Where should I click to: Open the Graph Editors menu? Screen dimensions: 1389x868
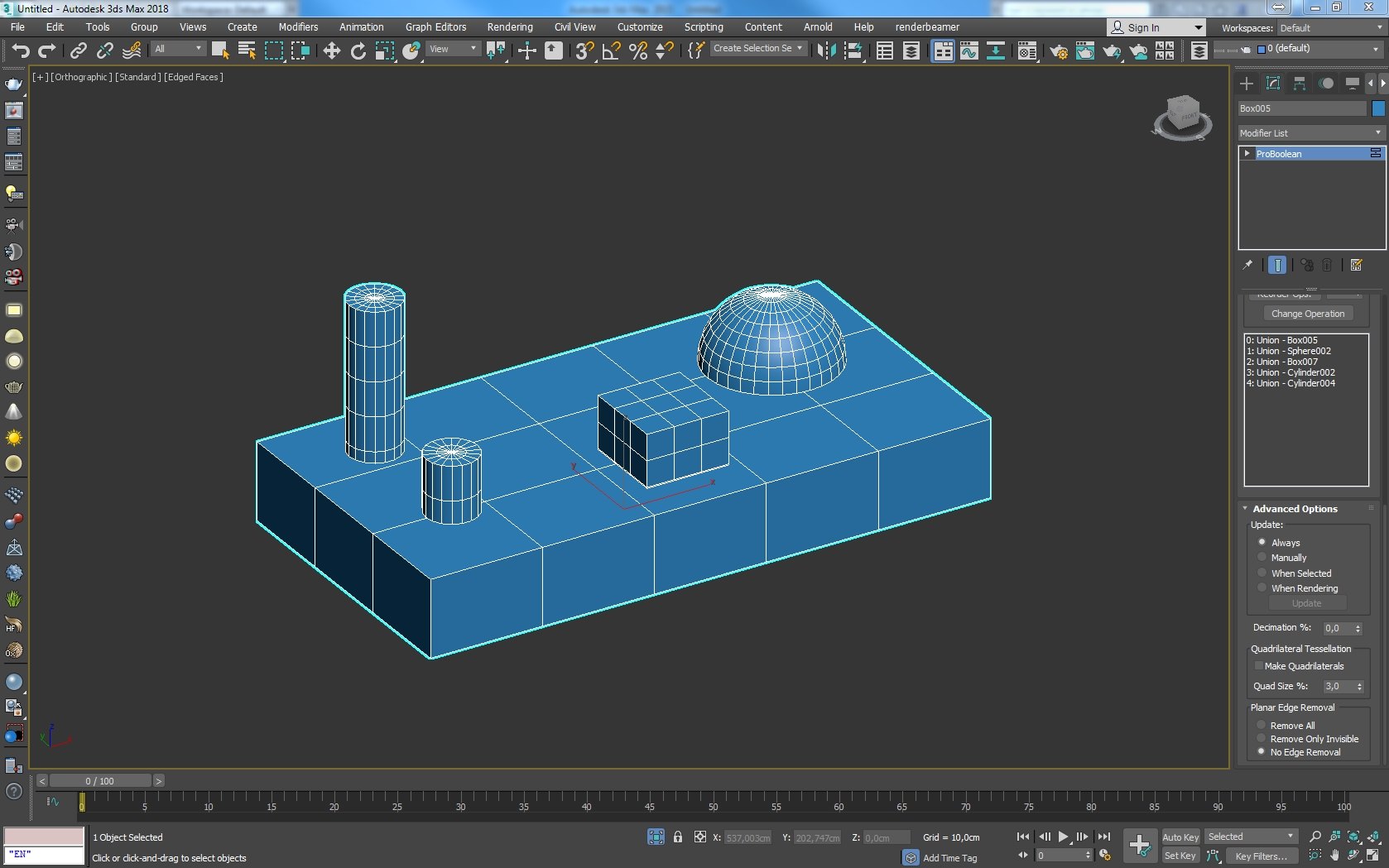pyautogui.click(x=435, y=26)
